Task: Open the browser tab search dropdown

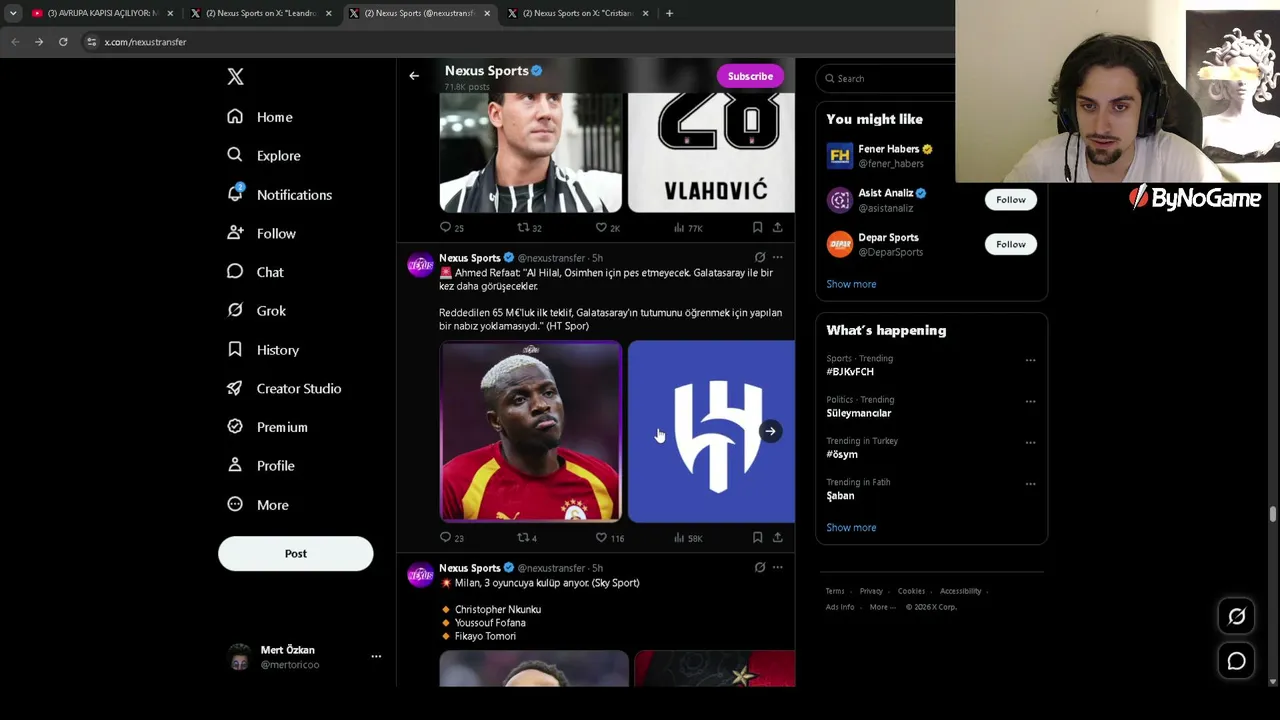Action: tap(13, 13)
